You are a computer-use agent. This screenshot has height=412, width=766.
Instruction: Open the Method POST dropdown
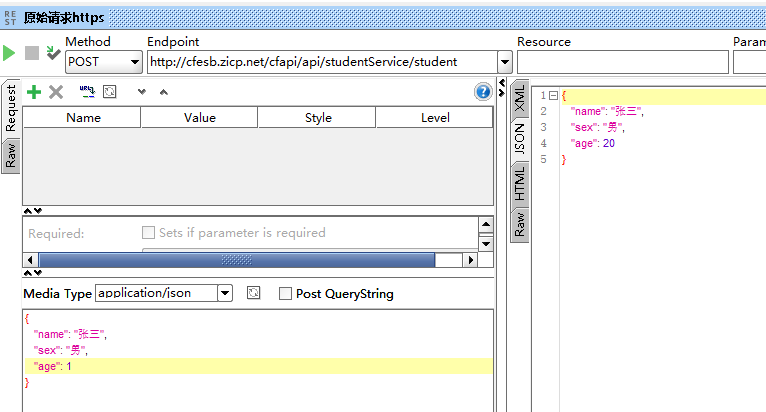point(104,62)
